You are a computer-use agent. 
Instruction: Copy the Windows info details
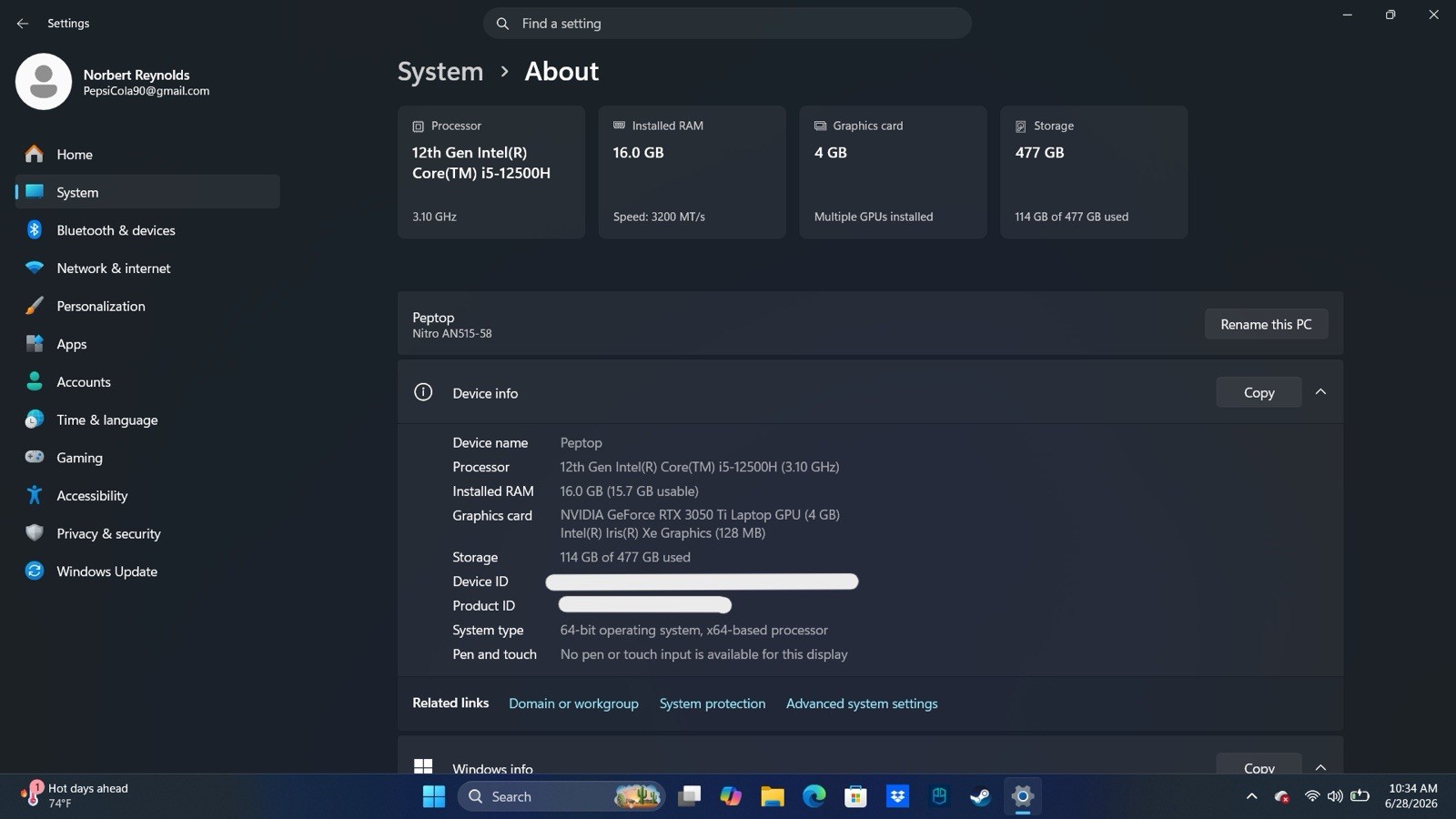coord(1259,766)
